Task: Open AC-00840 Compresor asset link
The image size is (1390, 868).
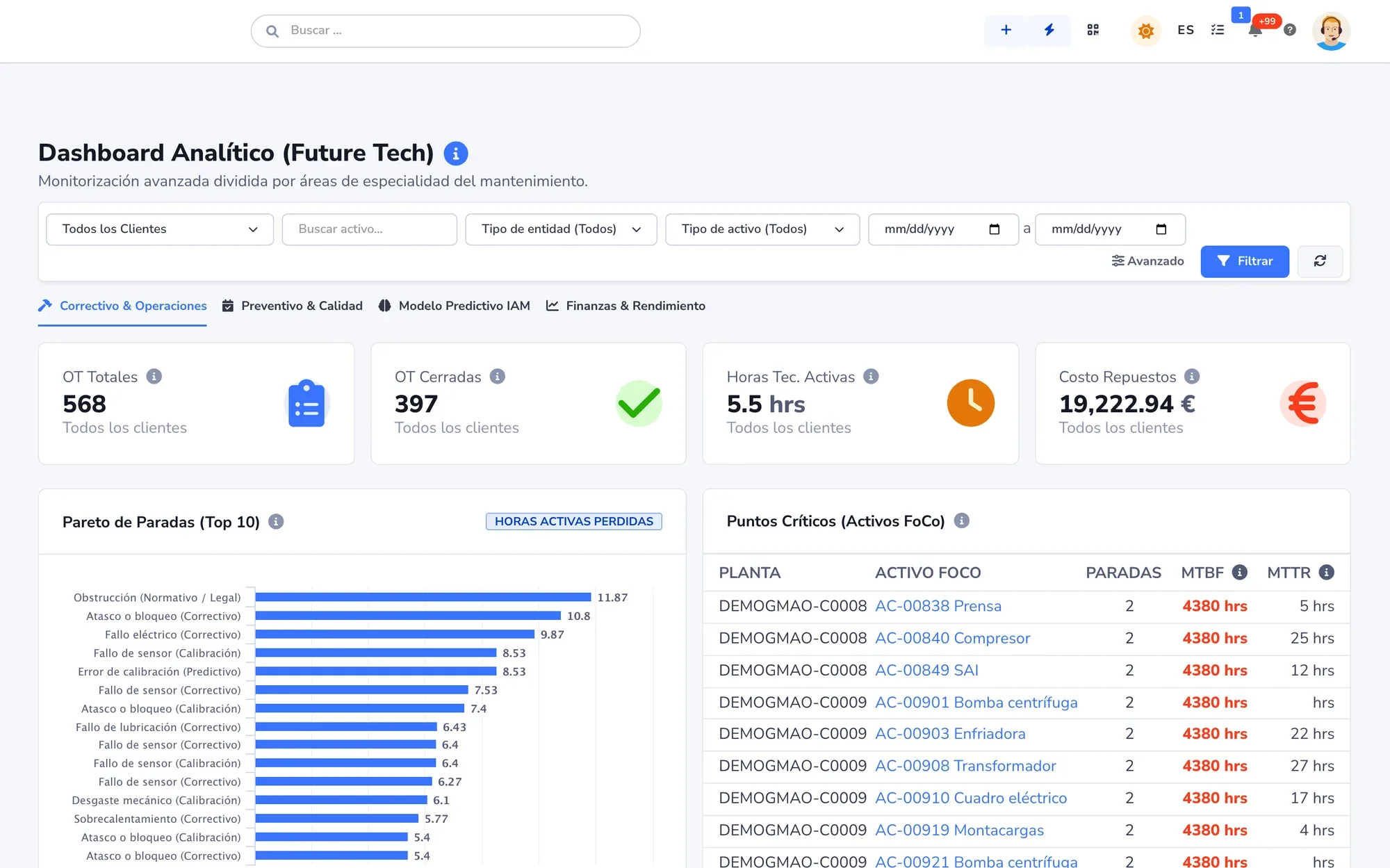Action: (x=952, y=638)
